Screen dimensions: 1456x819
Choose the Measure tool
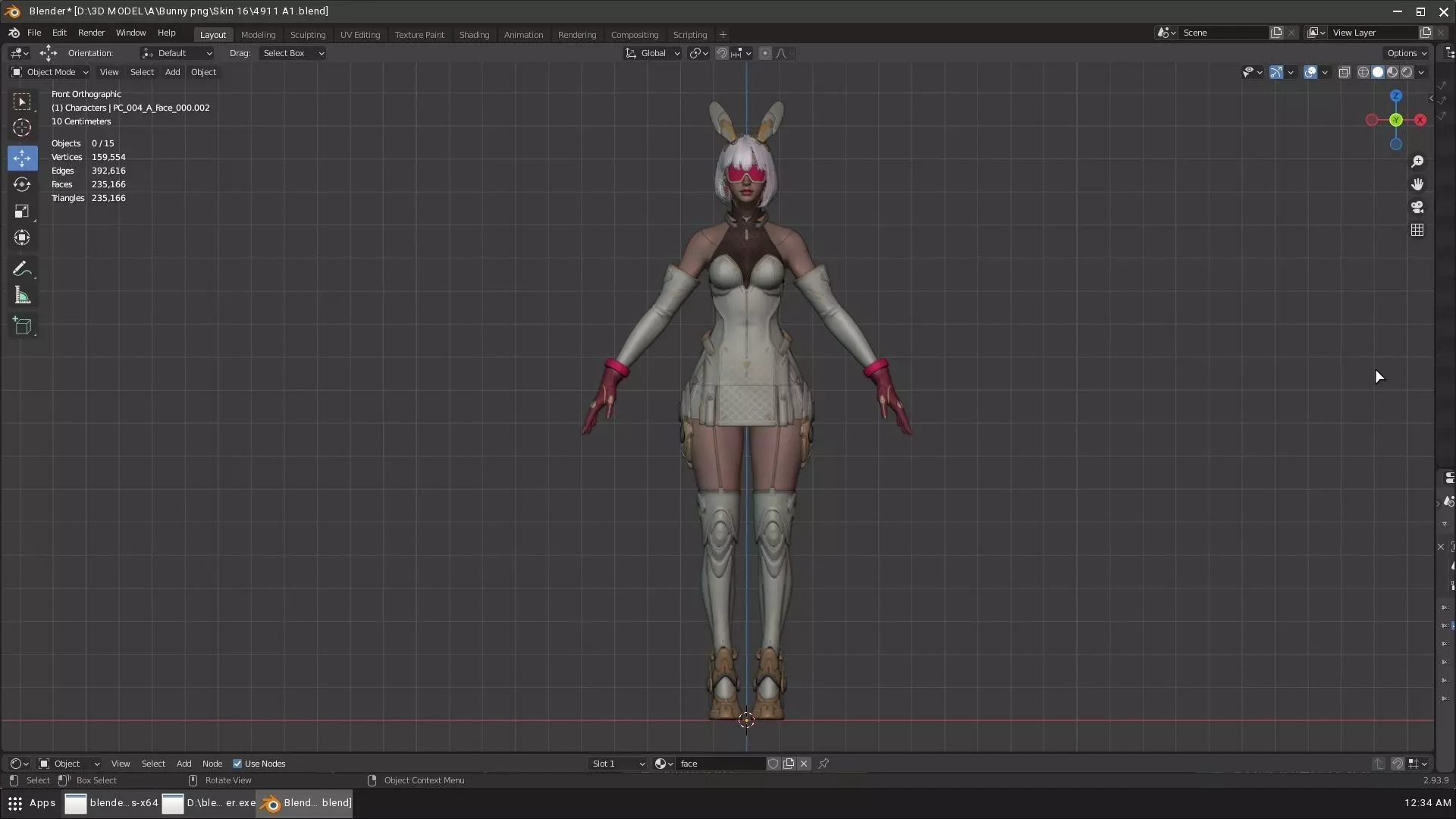(x=22, y=296)
